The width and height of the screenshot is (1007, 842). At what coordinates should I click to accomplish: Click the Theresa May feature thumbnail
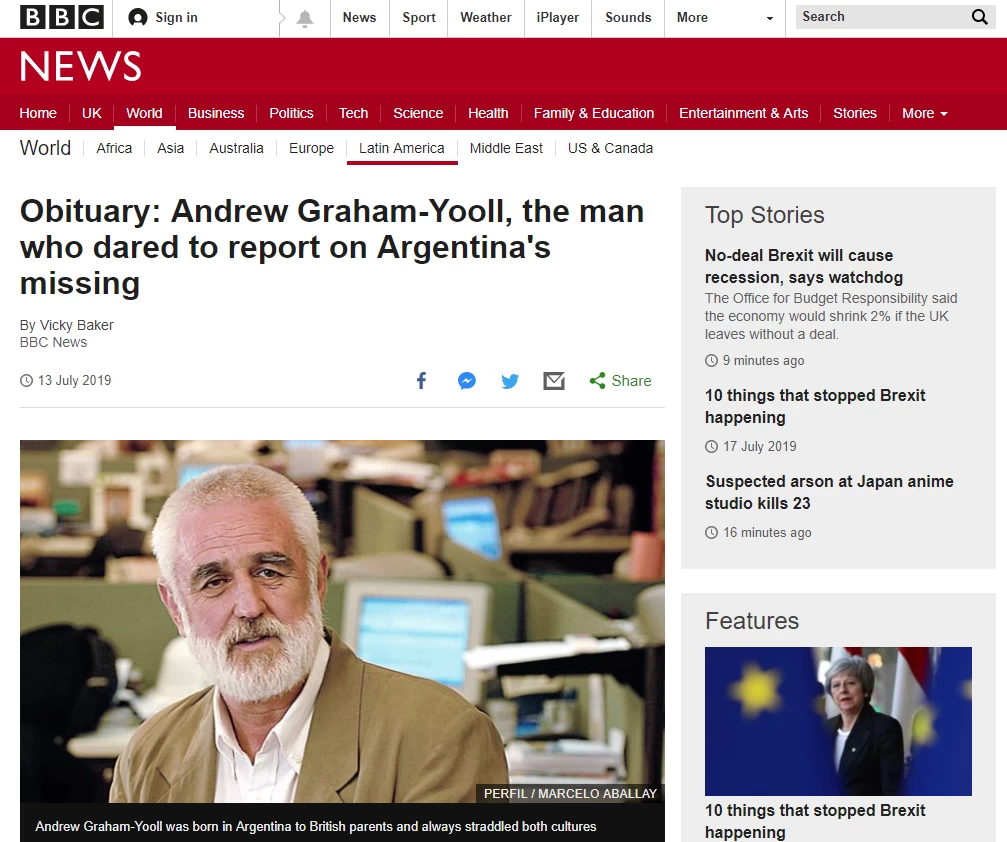(838, 721)
